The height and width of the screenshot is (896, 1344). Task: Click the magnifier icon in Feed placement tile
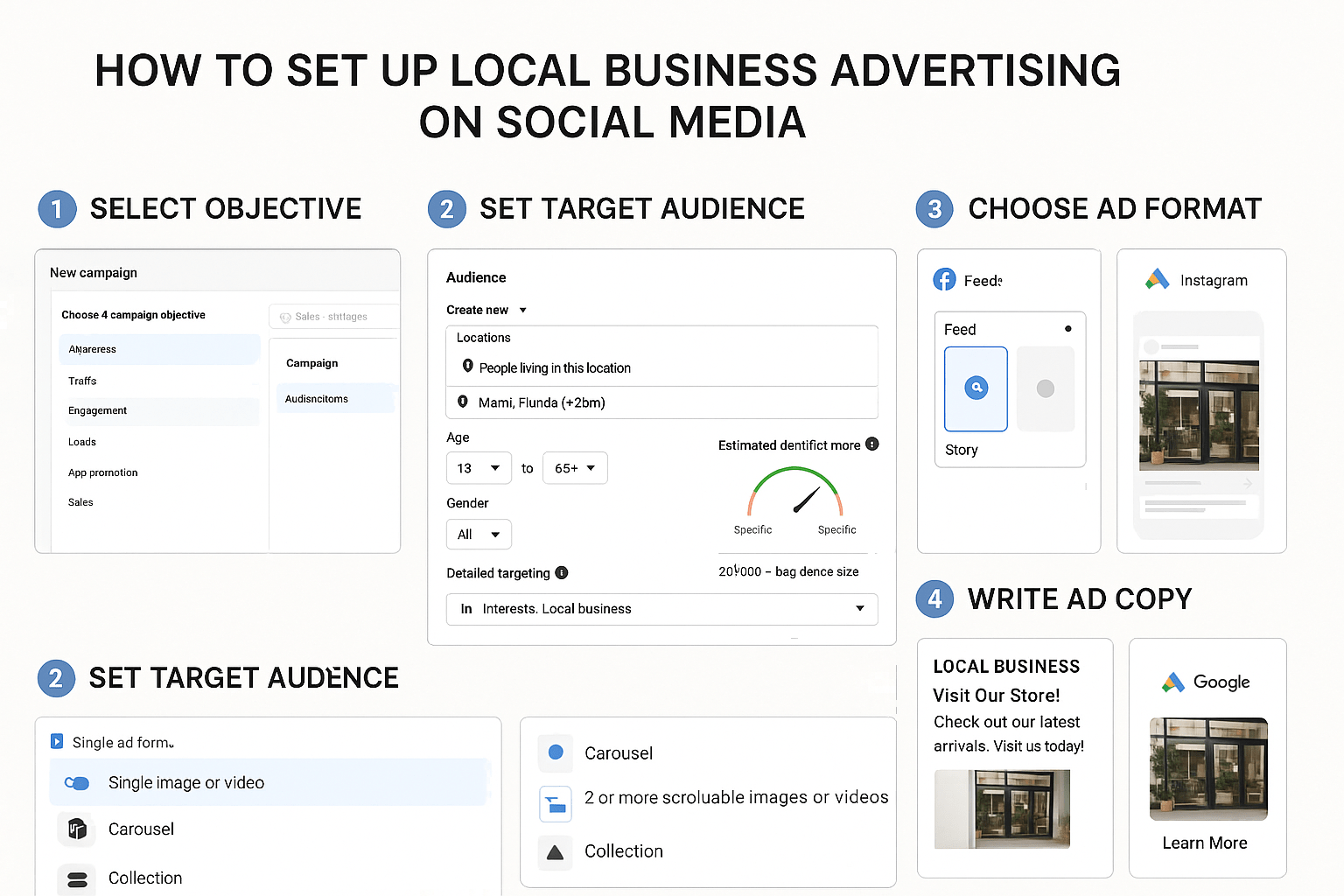click(x=976, y=388)
